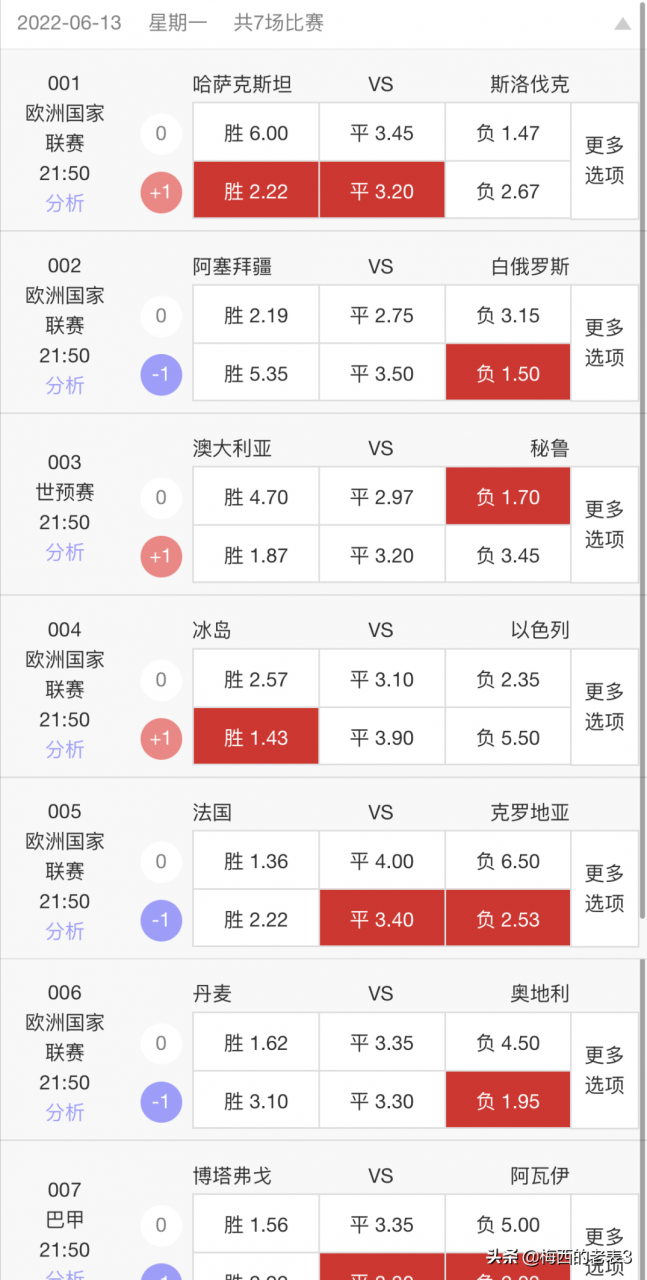Click the -1 badge on France vs Croatia match
This screenshot has width=647, height=1280.
pos(161,920)
